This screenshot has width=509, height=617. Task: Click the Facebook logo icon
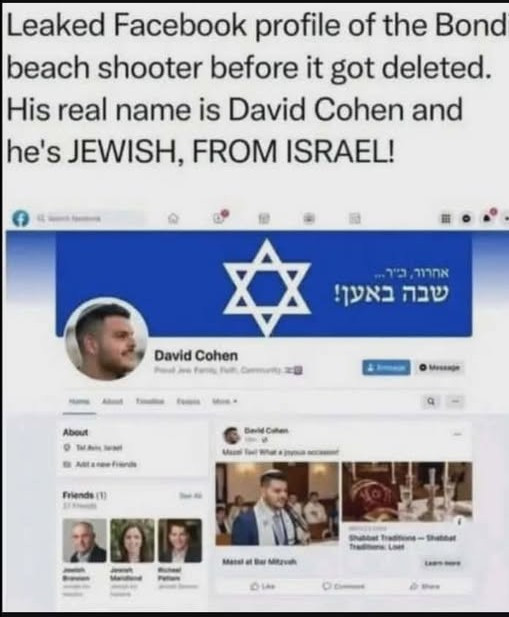(x=21, y=218)
